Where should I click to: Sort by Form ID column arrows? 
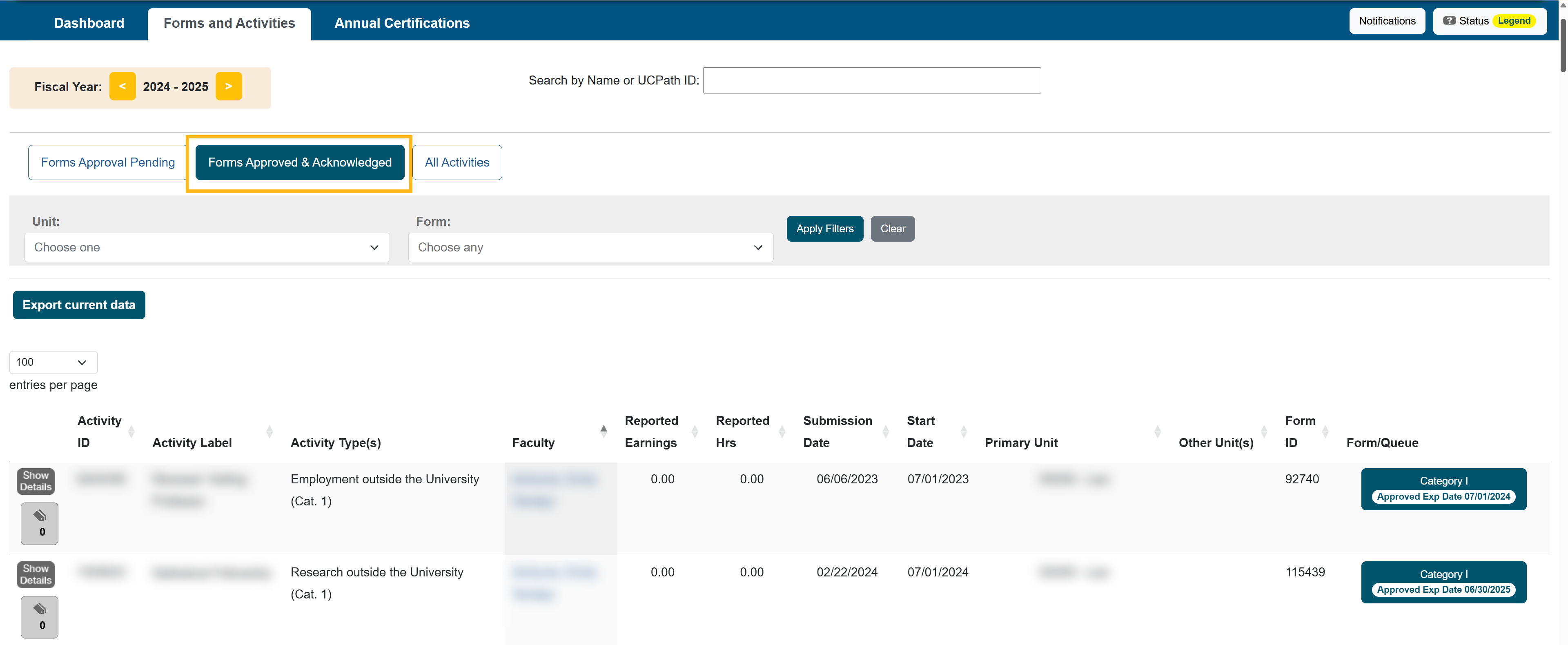coord(1325,432)
